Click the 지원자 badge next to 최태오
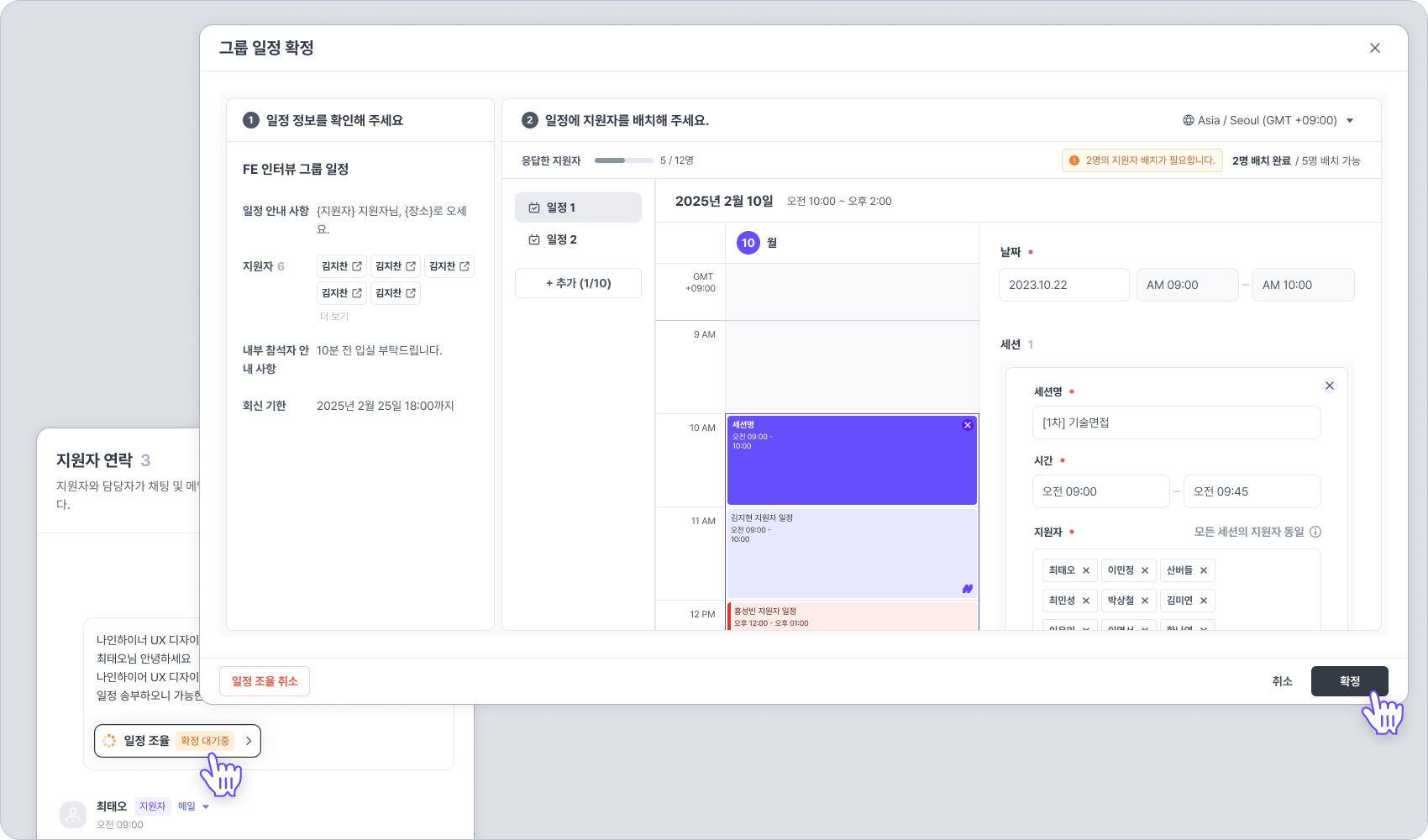 click(x=152, y=806)
